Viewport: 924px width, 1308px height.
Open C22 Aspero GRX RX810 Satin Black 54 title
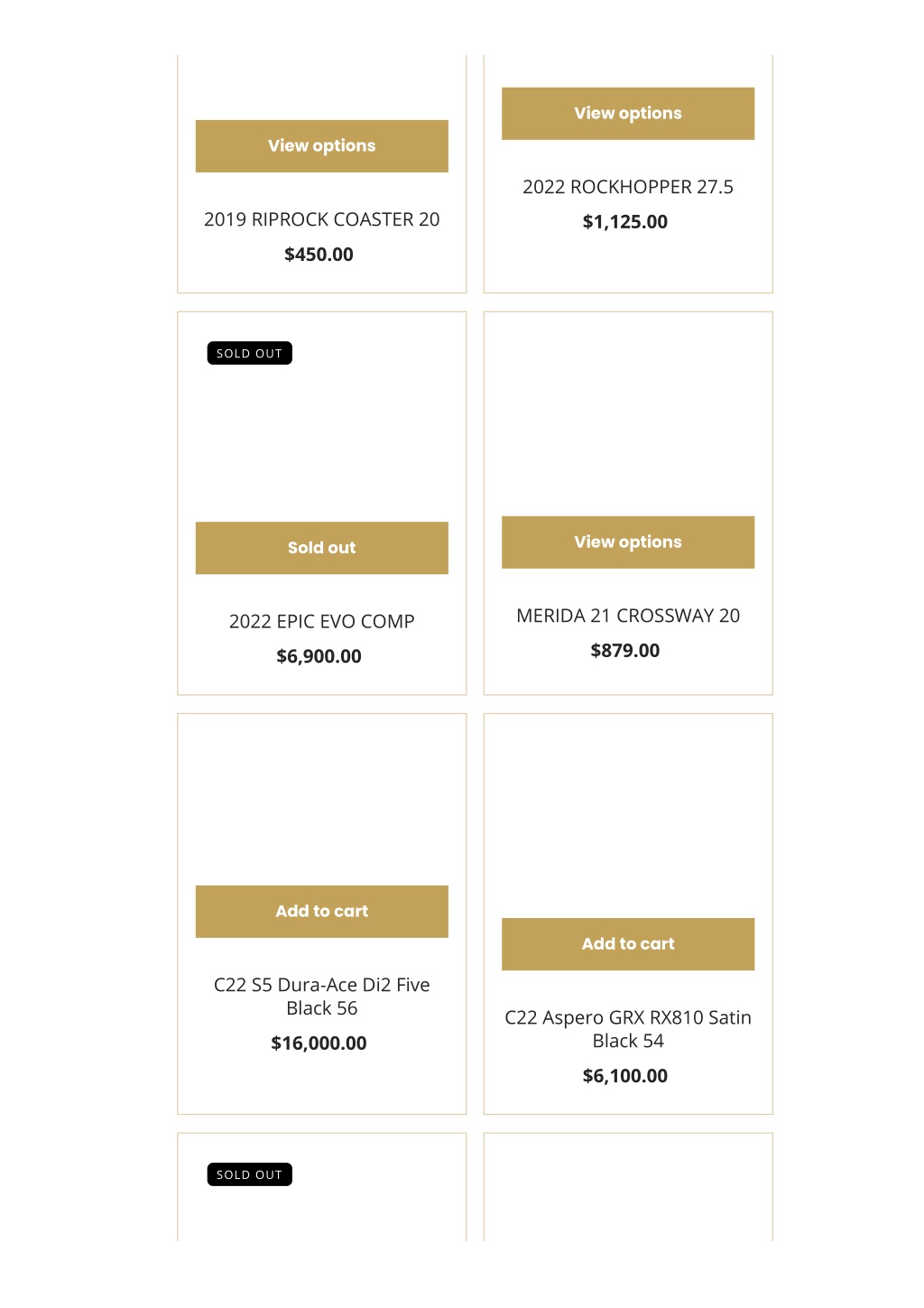628,1029
